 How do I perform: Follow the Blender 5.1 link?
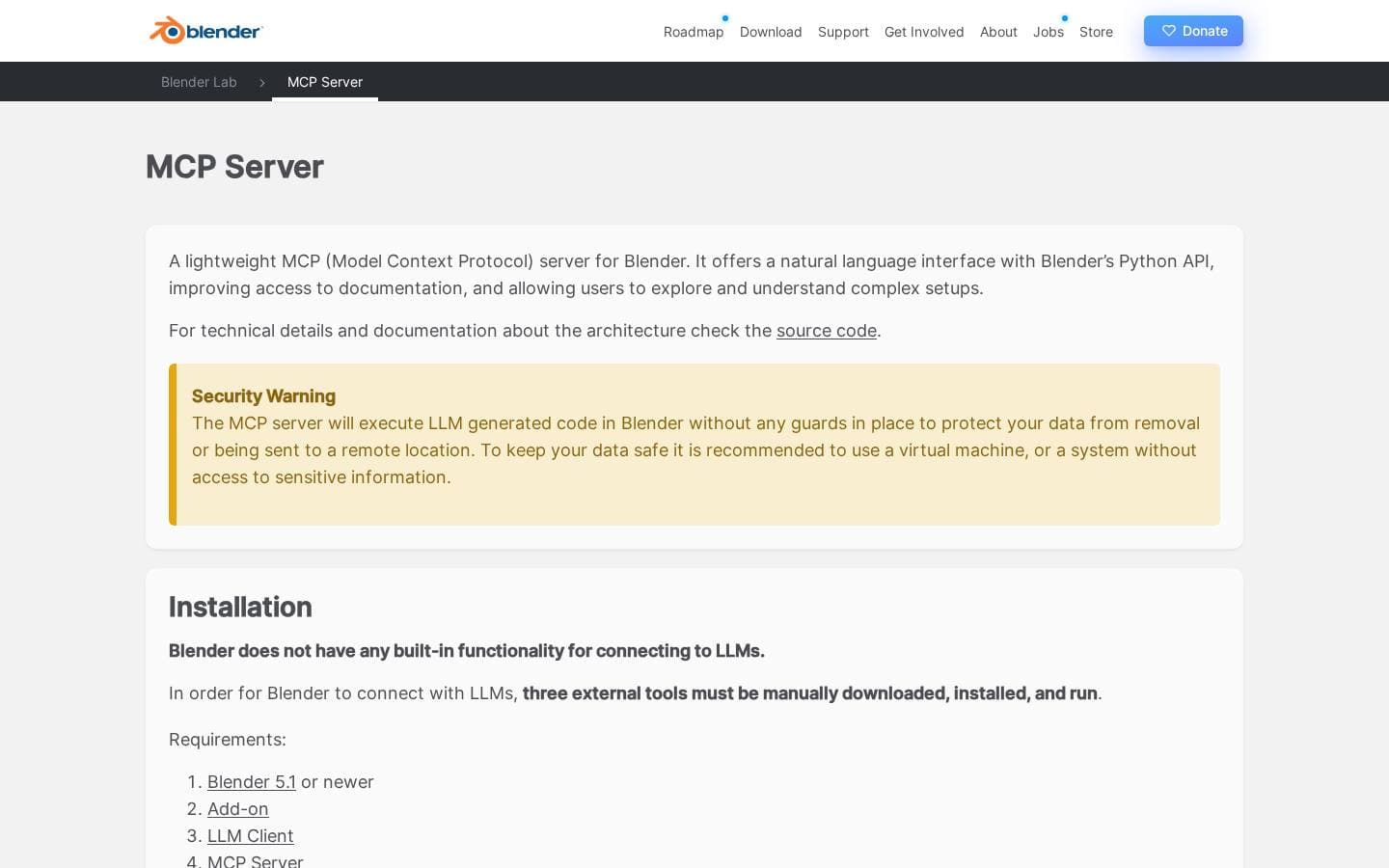tap(252, 782)
